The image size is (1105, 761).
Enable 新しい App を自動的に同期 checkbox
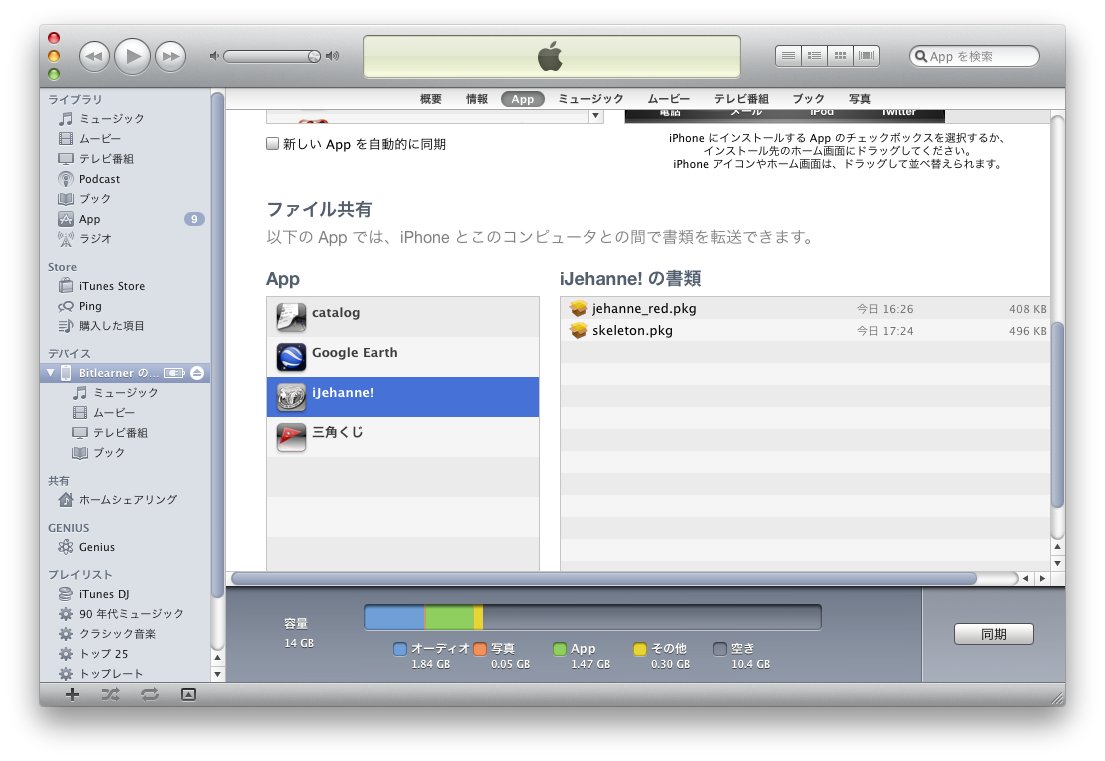[273, 144]
